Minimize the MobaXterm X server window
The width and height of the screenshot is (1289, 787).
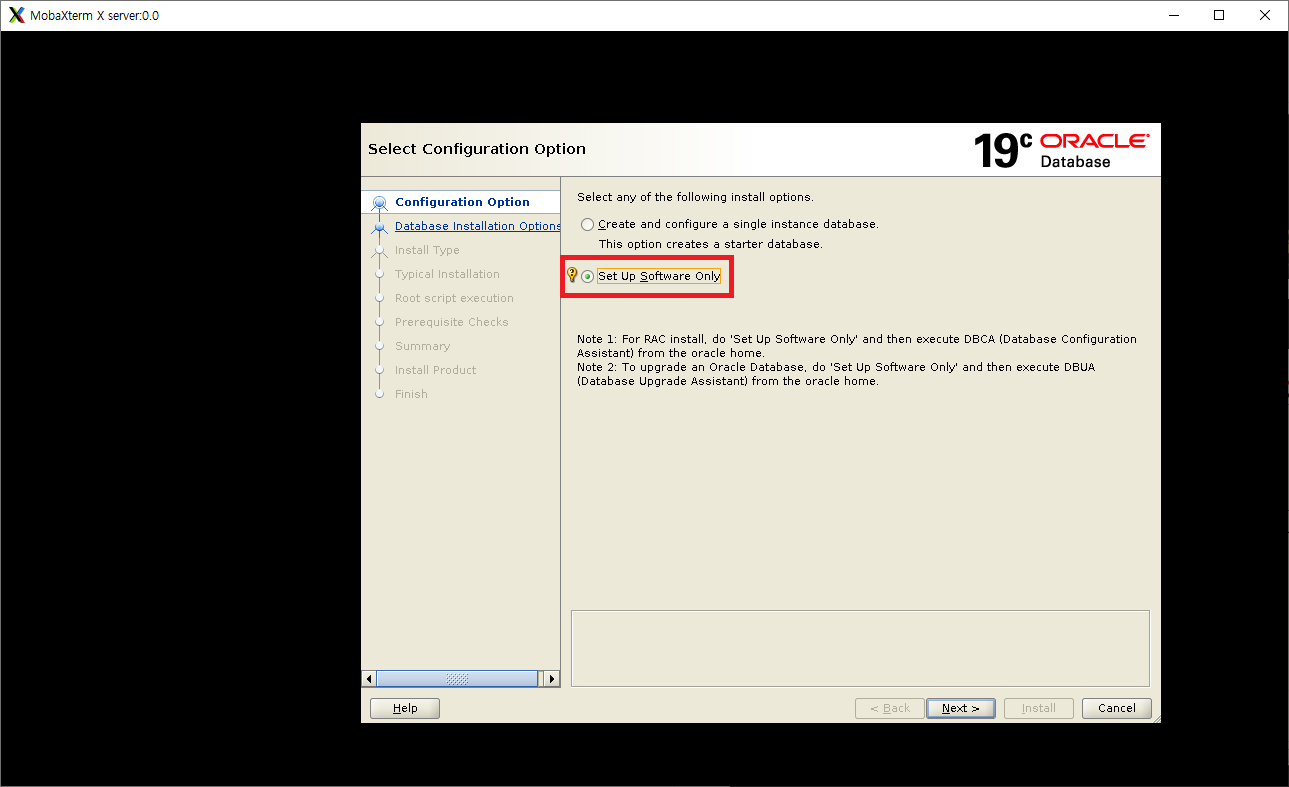coord(1173,15)
